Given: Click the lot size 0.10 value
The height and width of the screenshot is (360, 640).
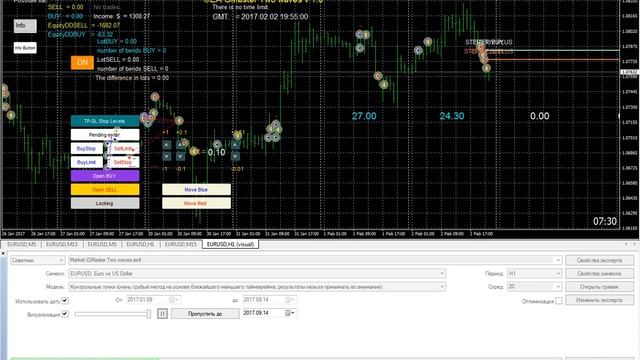Looking at the screenshot, I should (x=216, y=152).
